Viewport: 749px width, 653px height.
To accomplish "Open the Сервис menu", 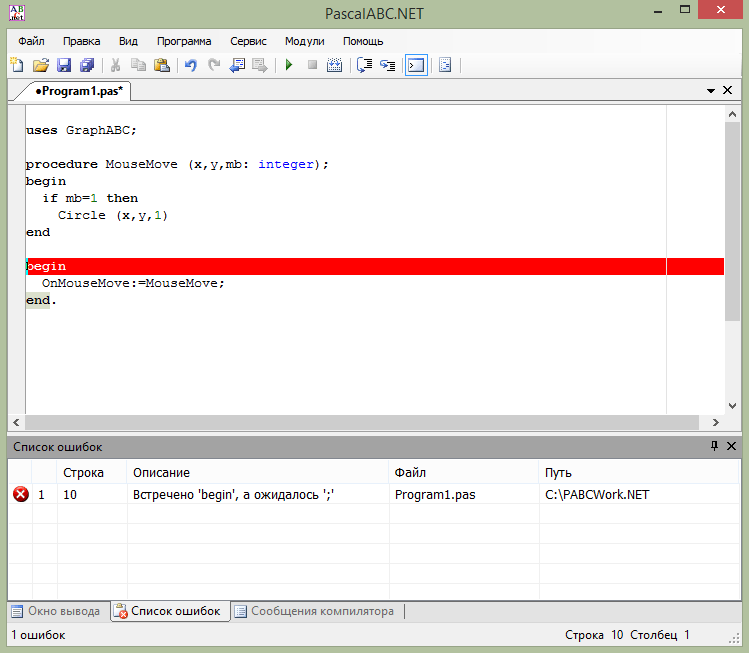I will point(248,42).
